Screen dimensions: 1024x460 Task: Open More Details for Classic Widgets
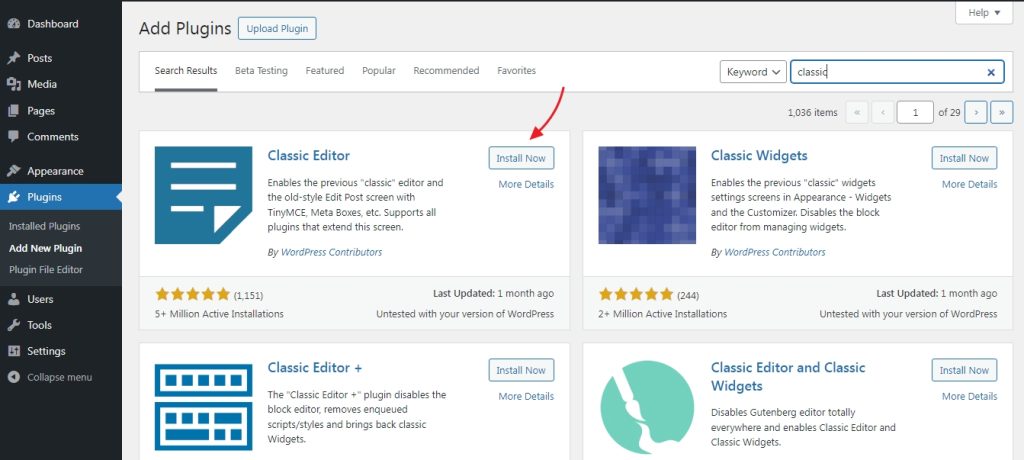tap(969, 184)
